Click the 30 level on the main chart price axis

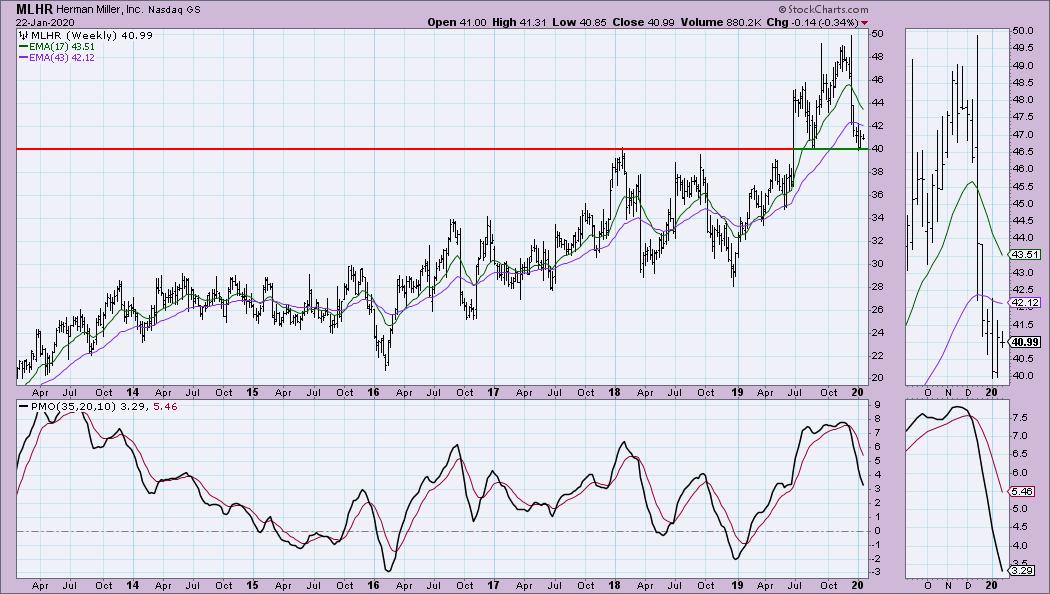coord(877,263)
